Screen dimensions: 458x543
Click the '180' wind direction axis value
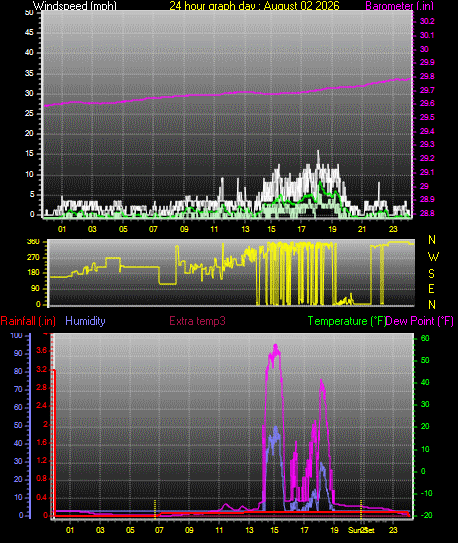click(33, 273)
